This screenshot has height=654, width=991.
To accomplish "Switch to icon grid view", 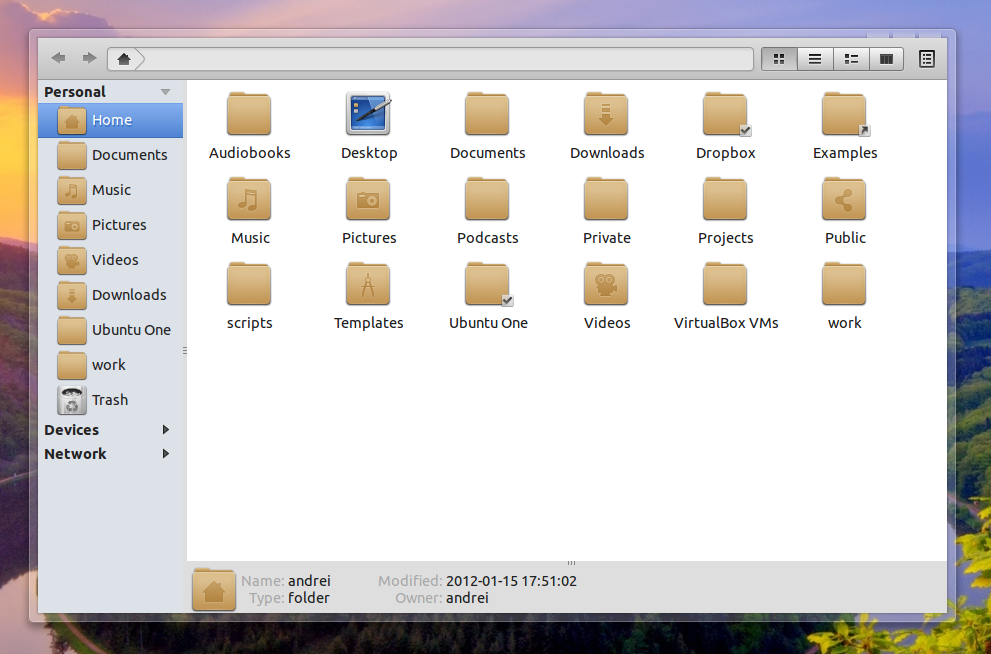I will pyautogui.click(x=779, y=58).
